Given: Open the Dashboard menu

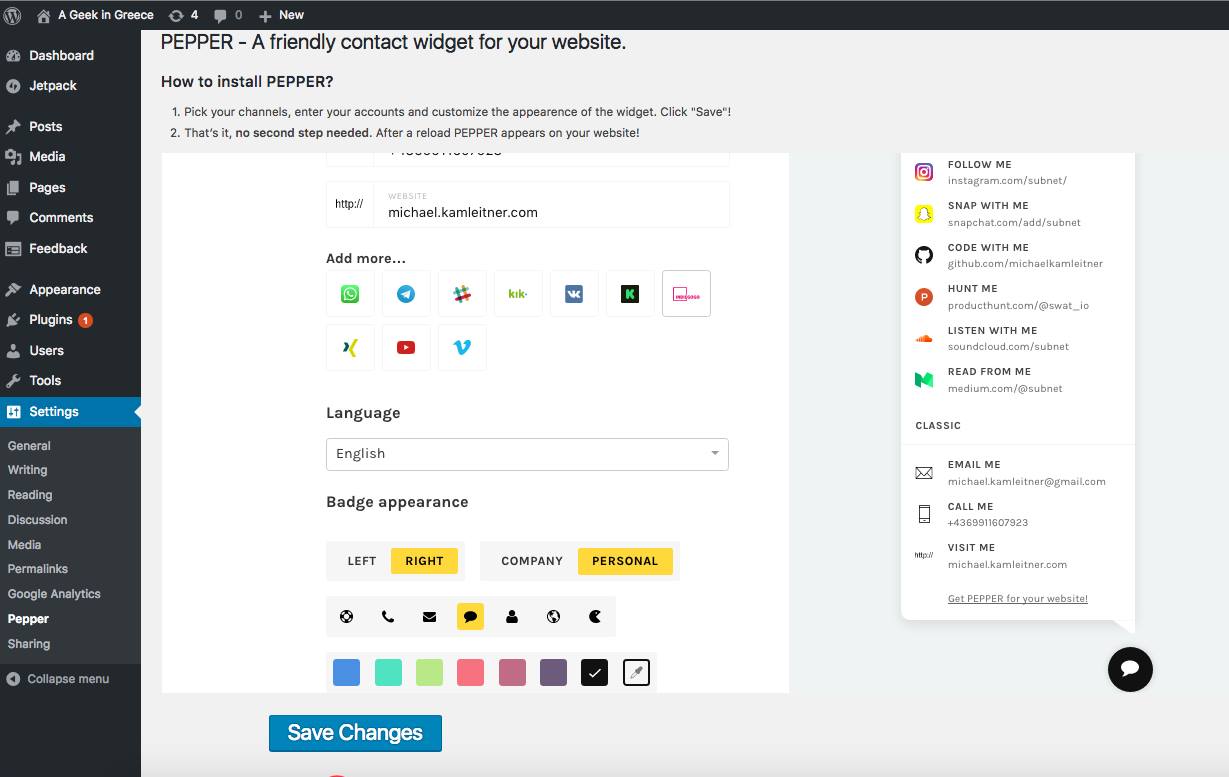Looking at the screenshot, I should click(61, 55).
